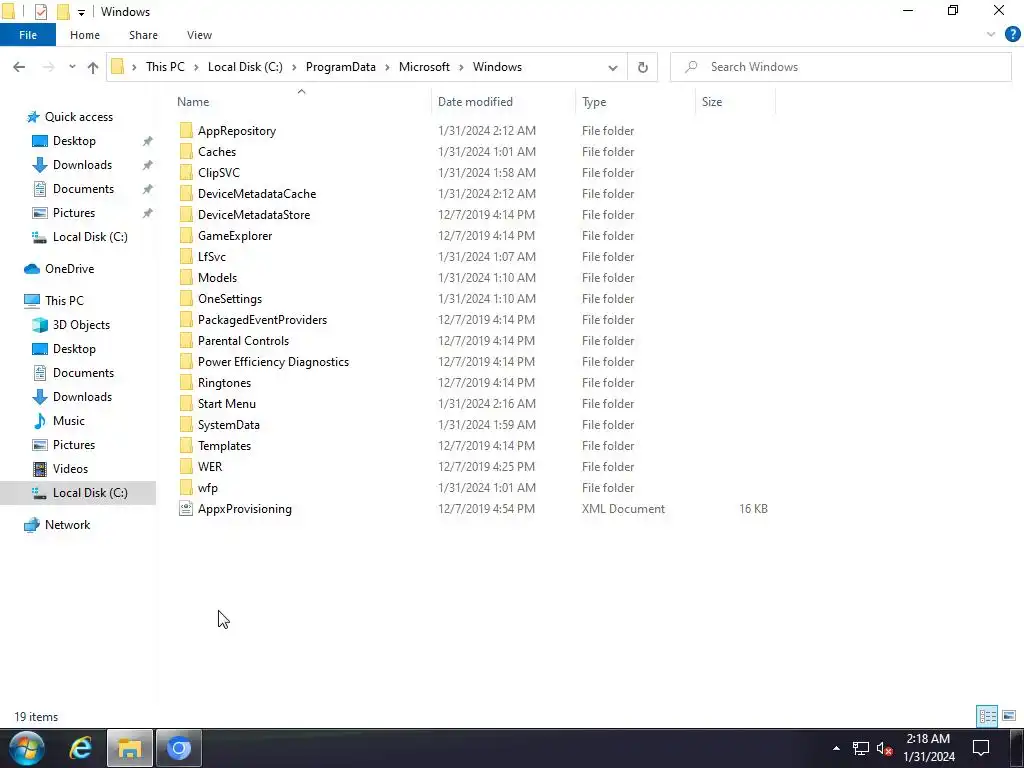
Task: Switch to Large icons view in status bar
Action: [1008, 716]
